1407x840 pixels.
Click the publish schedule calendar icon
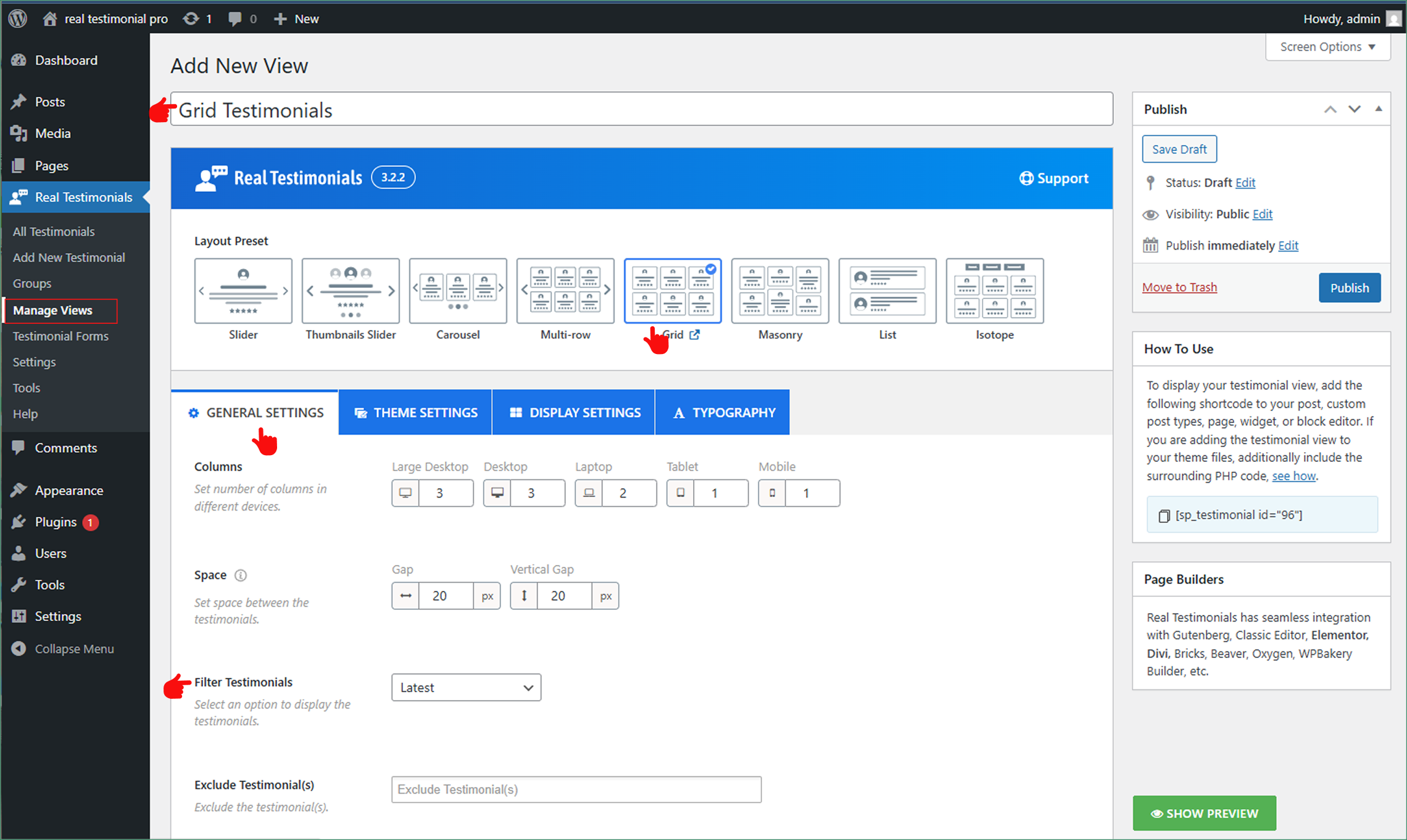1150,245
